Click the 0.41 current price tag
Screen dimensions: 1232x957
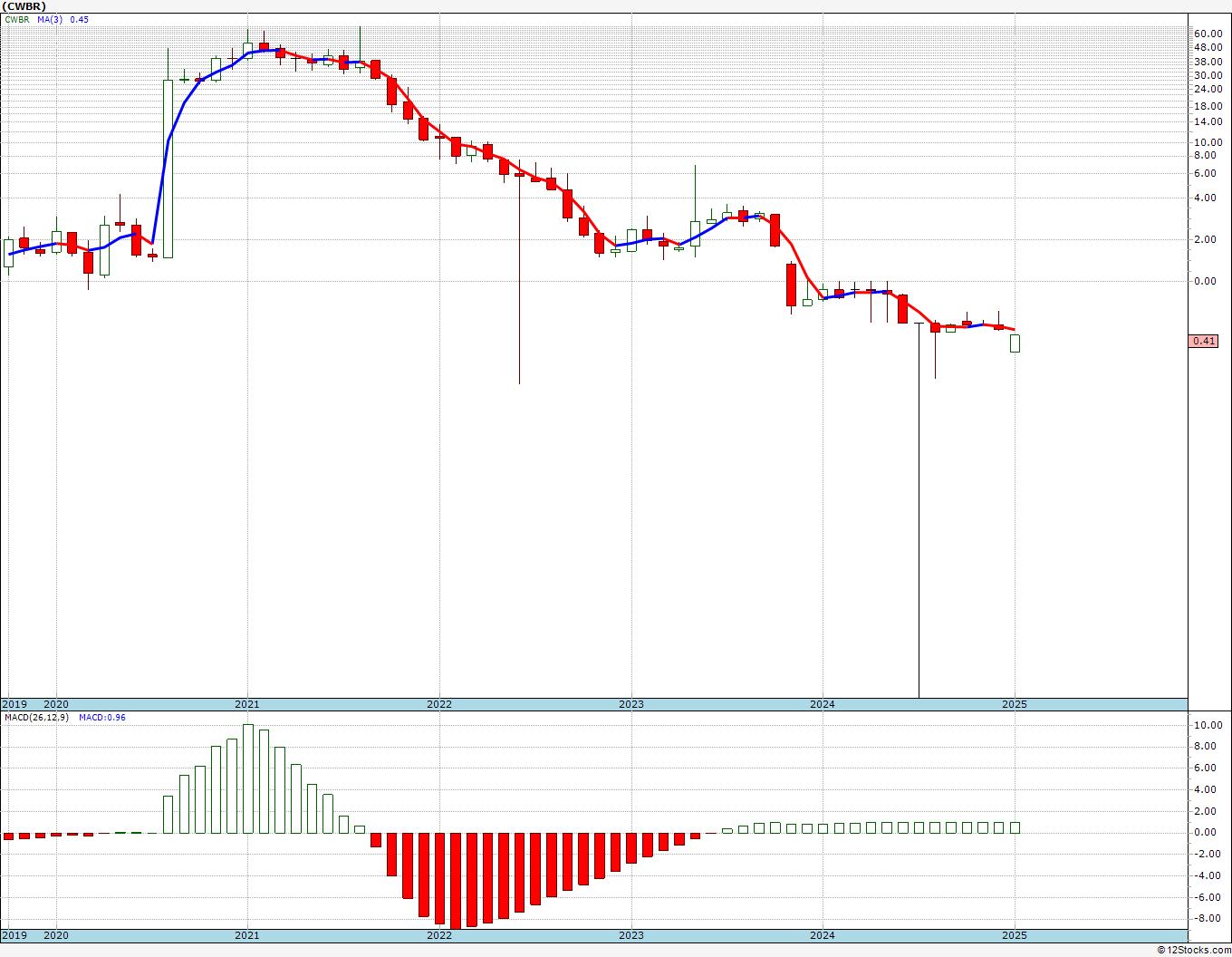(x=1204, y=342)
